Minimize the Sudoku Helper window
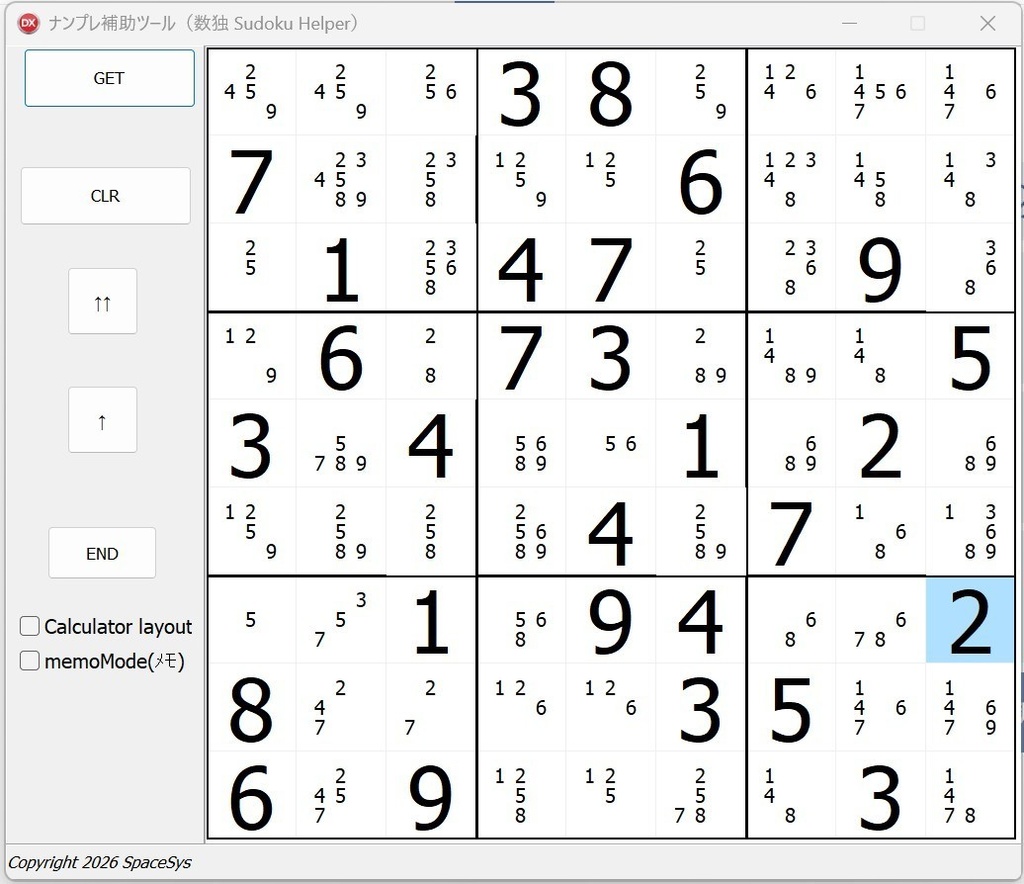The height and width of the screenshot is (884, 1024). [x=849, y=22]
